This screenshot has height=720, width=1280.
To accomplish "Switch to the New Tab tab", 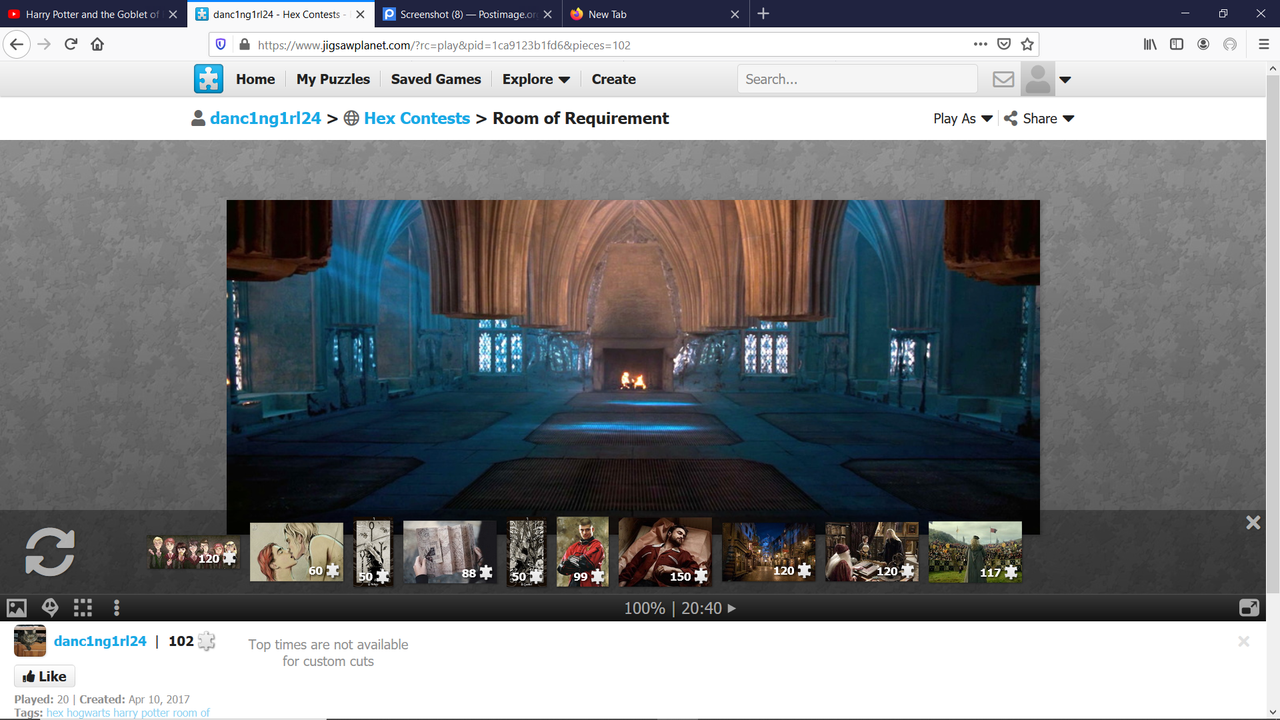I will (654, 14).
